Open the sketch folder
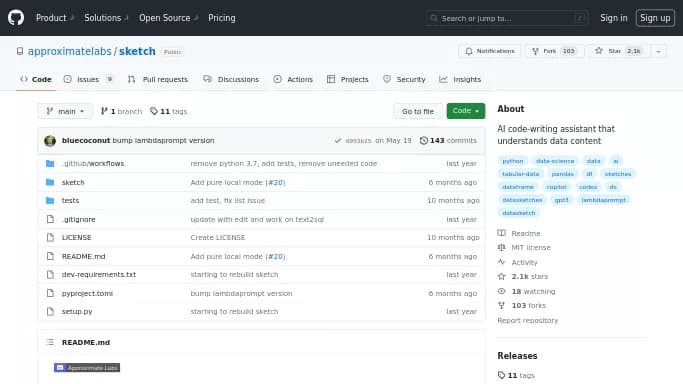 pos(73,182)
